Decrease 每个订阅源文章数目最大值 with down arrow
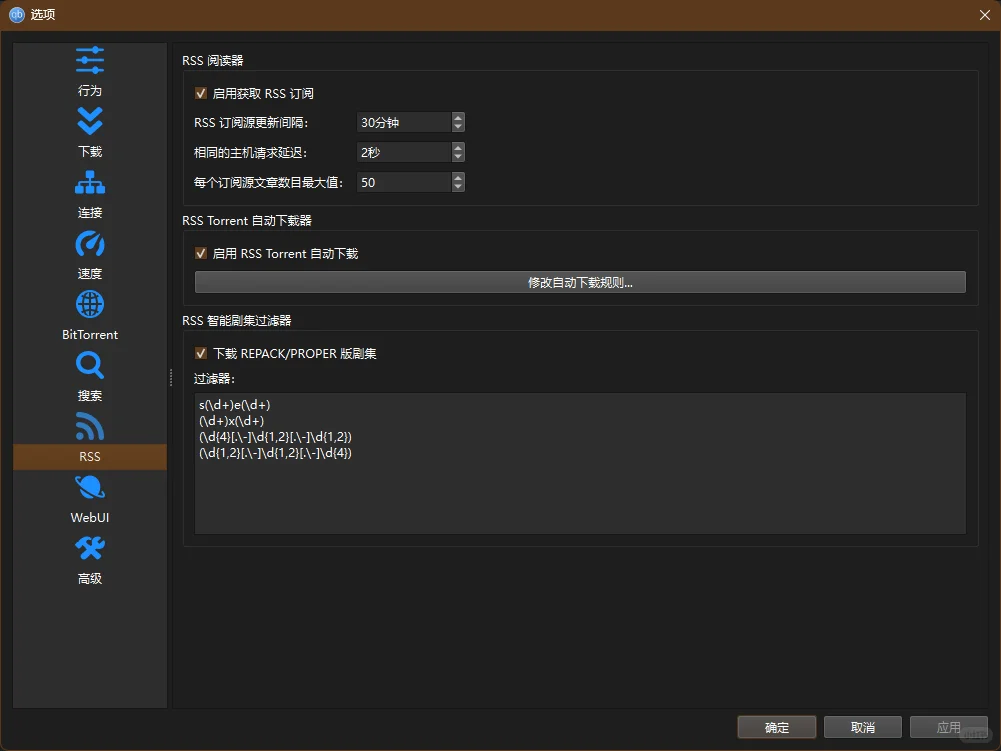The image size is (1001, 751). pyautogui.click(x=458, y=187)
